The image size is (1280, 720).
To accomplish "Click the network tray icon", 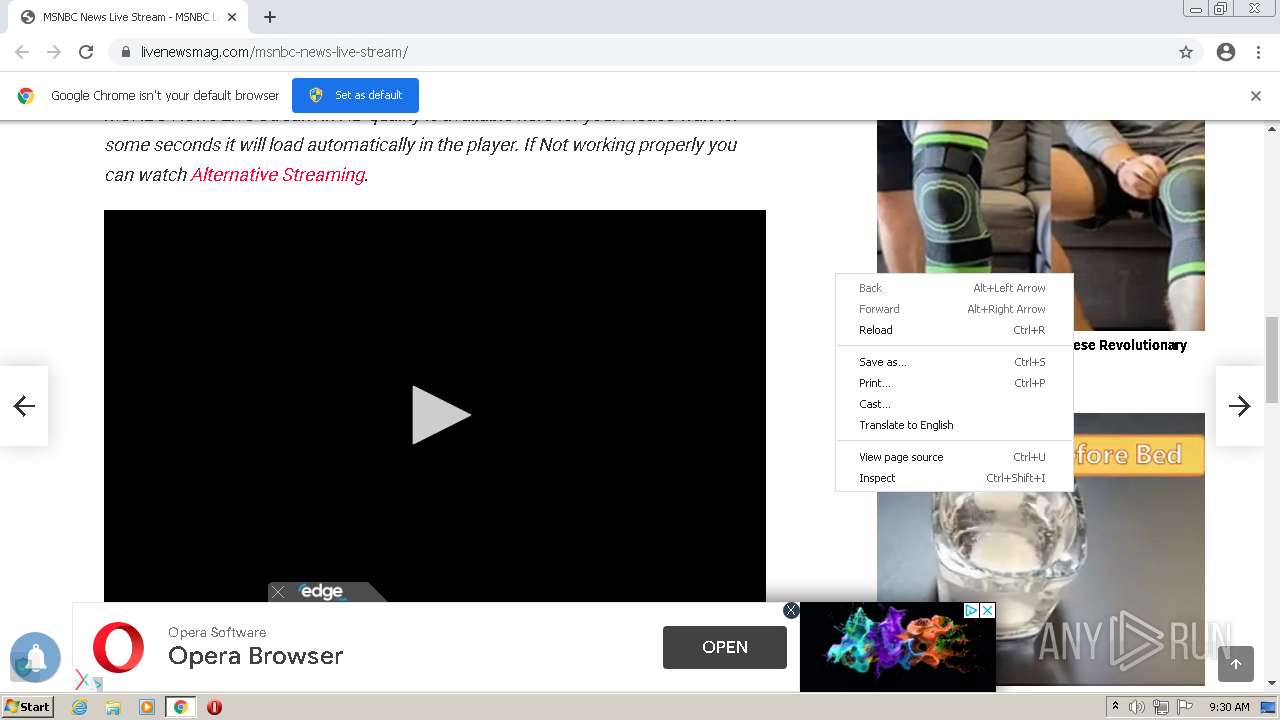I will tap(1161, 707).
